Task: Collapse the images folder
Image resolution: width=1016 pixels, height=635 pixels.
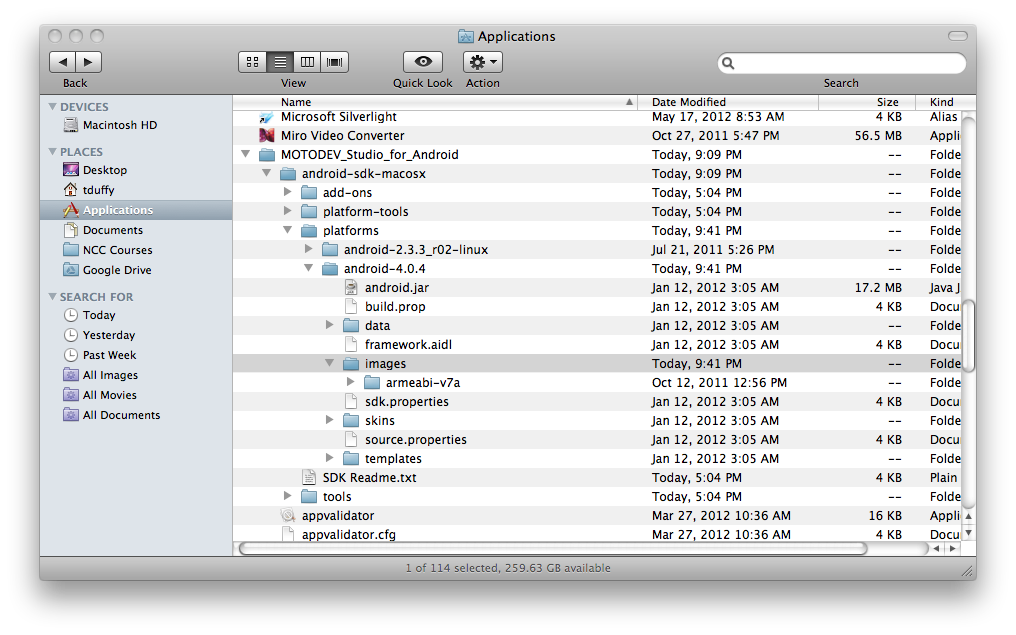Action: 329,363
